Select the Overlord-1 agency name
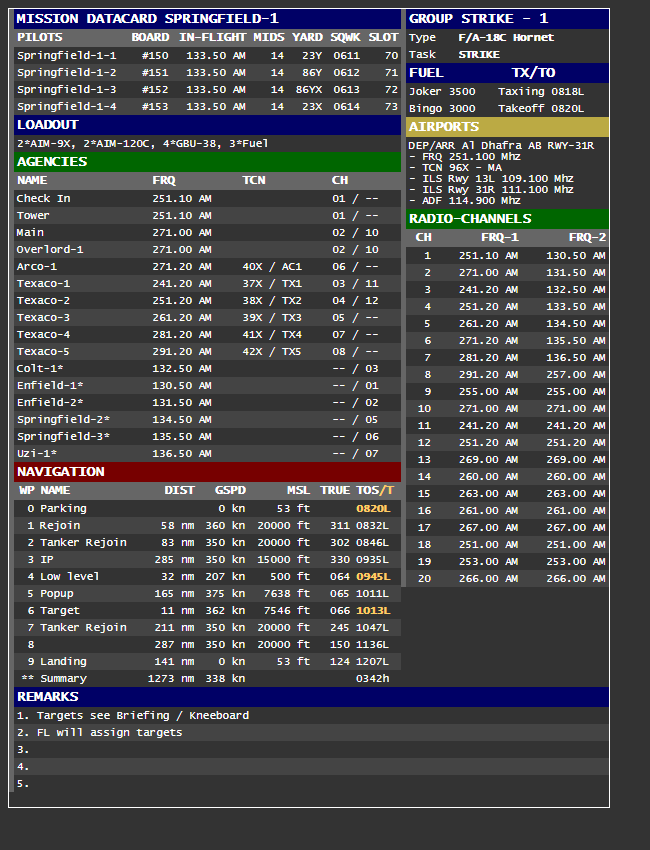This screenshot has width=650, height=850. click(x=49, y=249)
